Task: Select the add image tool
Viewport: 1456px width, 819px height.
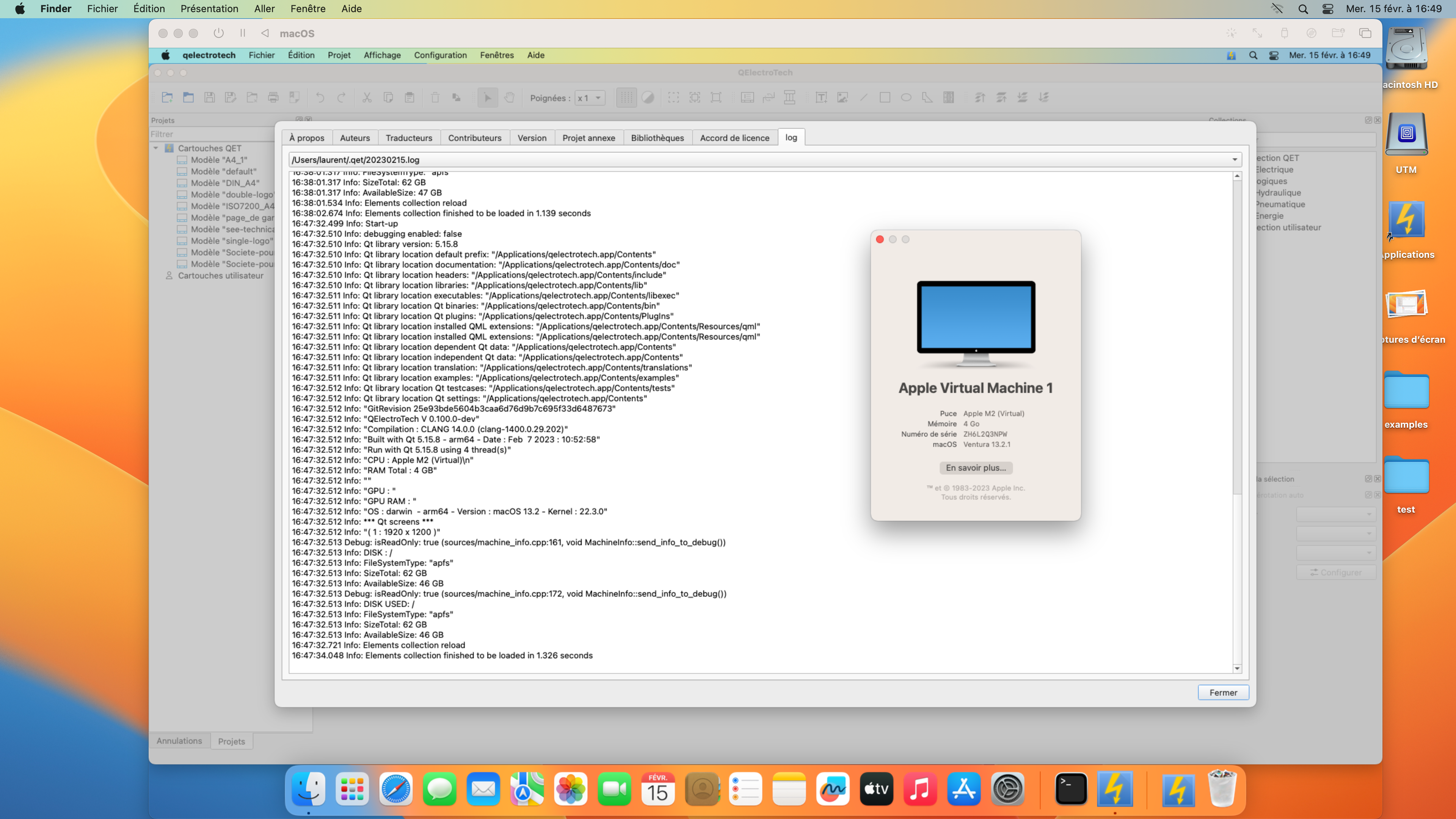Action: pos(842,97)
